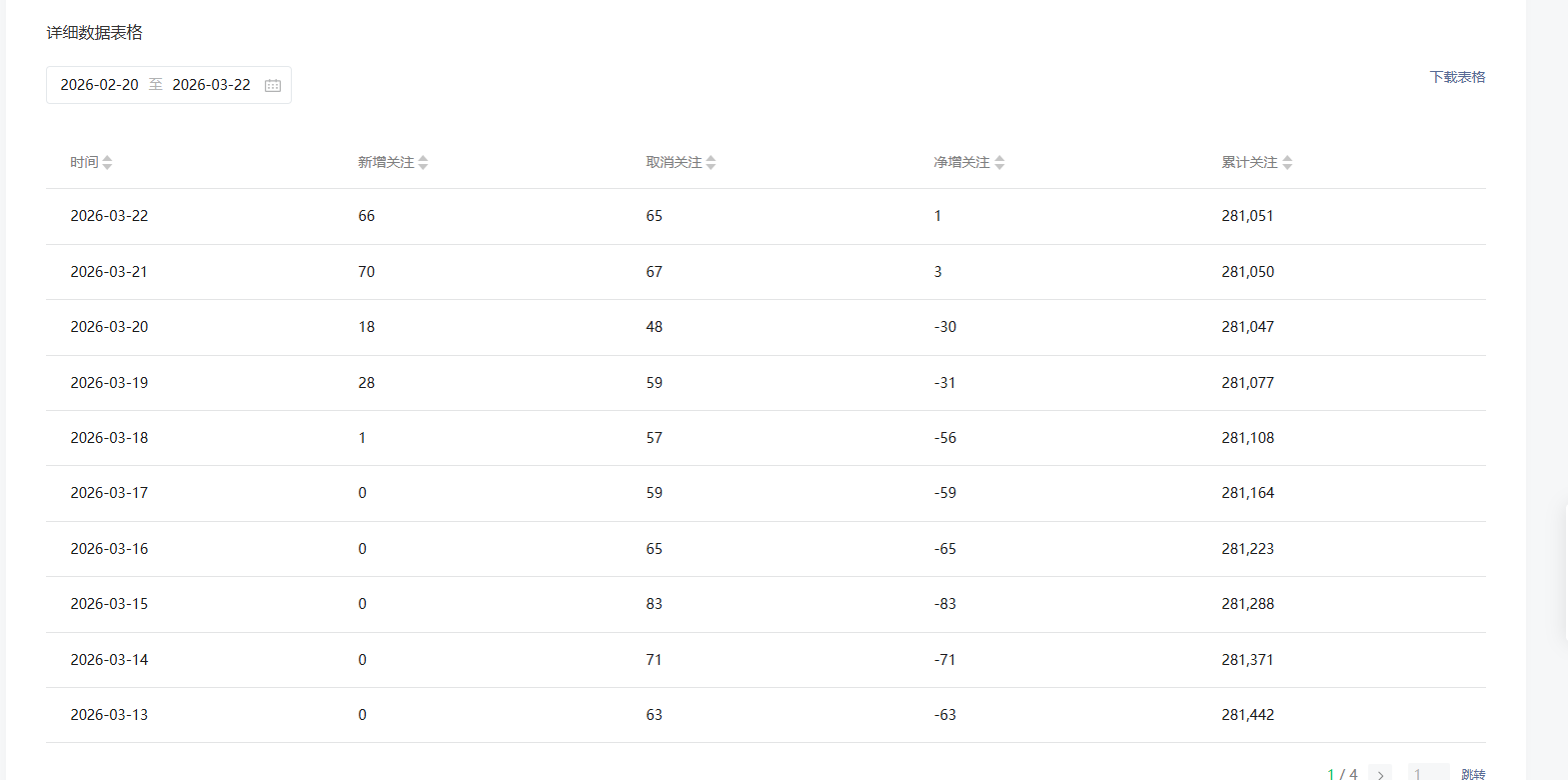Click the 2026-03-18 row date cell
Image resolution: width=1568 pixels, height=780 pixels.
[109, 438]
